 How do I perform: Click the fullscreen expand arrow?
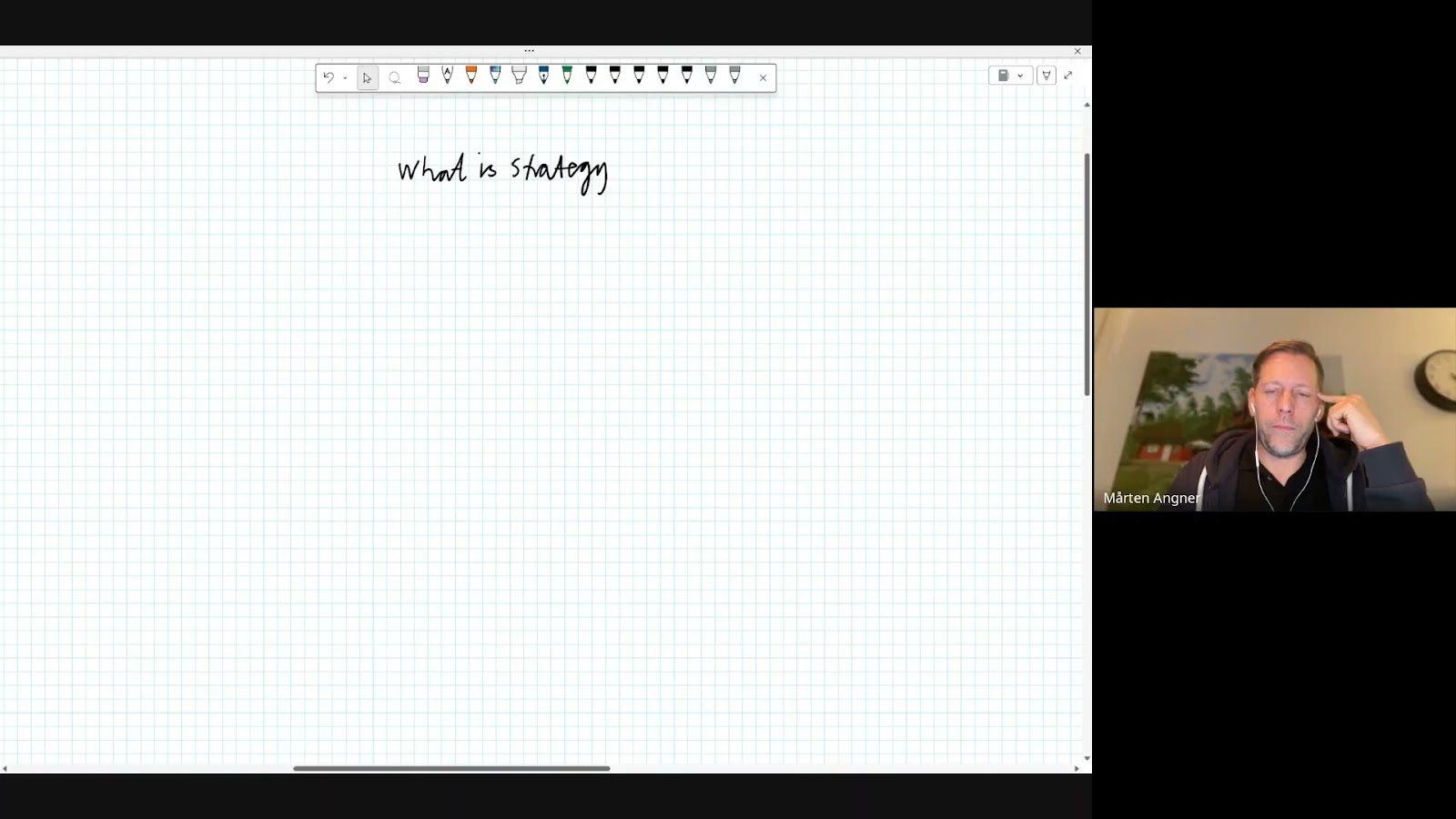pos(1067,75)
